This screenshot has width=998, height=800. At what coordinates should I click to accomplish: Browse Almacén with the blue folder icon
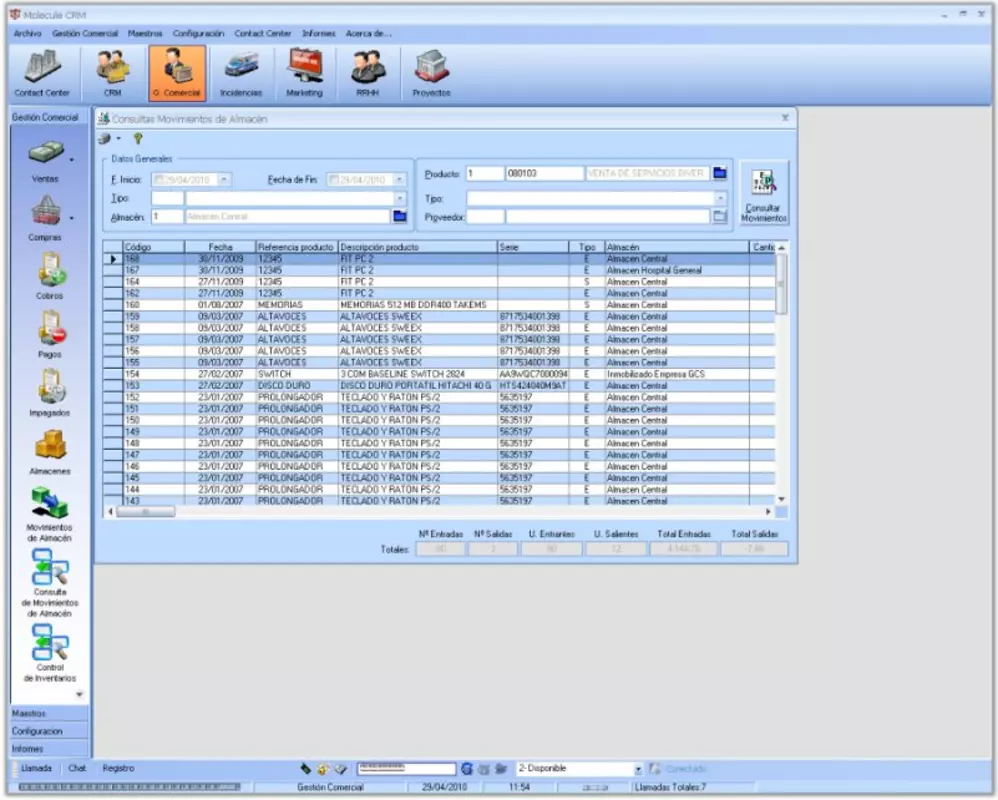pyautogui.click(x=400, y=216)
